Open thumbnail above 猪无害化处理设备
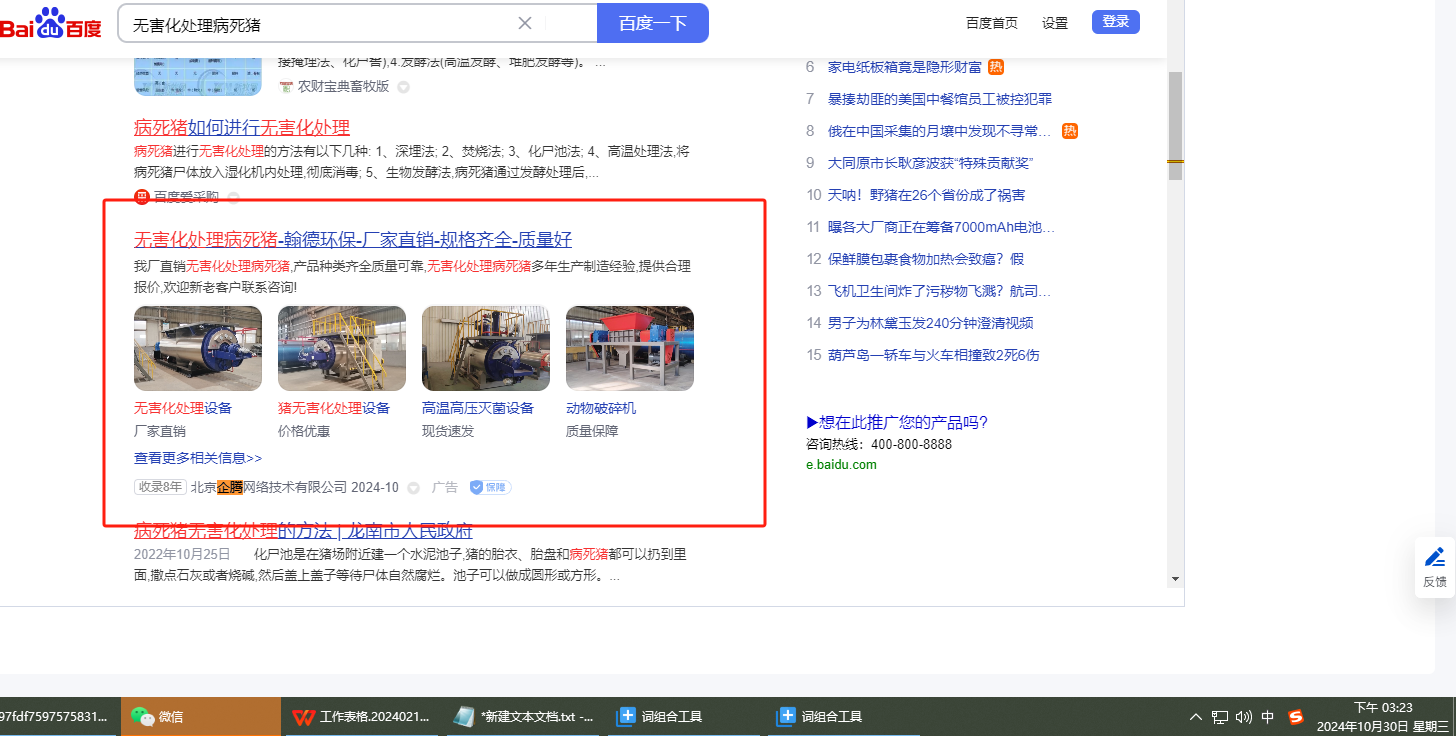The height and width of the screenshot is (736, 1456). pyautogui.click(x=342, y=348)
